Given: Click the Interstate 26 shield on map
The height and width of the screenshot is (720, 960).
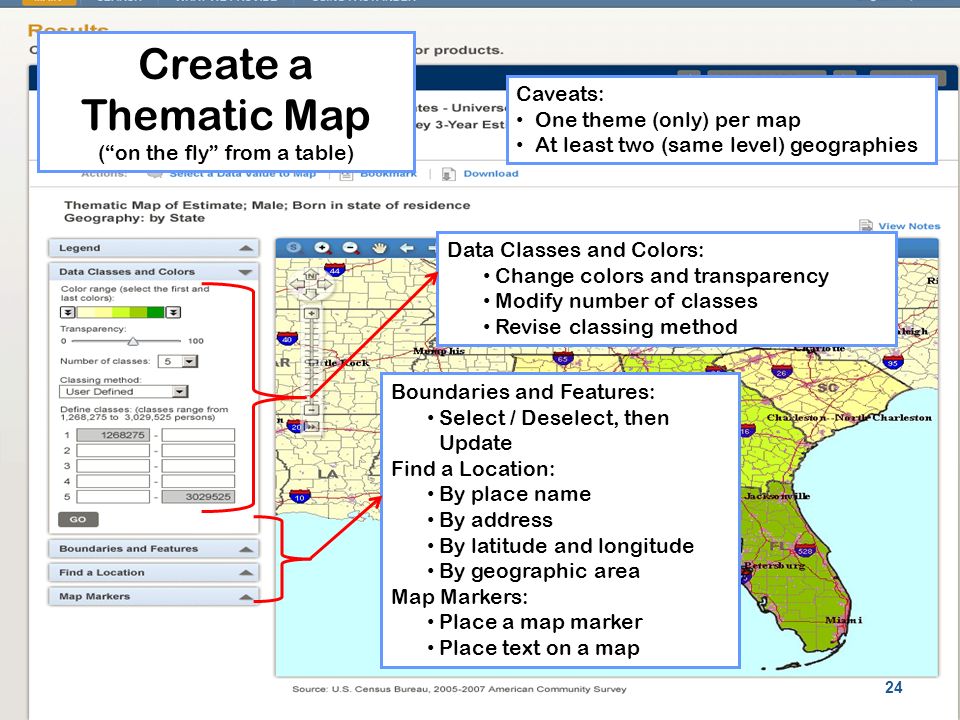Looking at the screenshot, I should [781, 370].
